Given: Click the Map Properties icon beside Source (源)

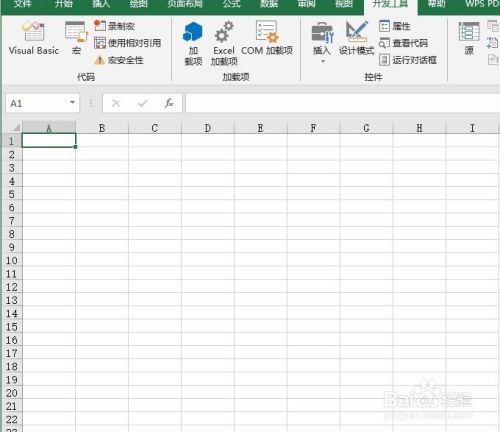Looking at the screenshot, I should tap(493, 26).
